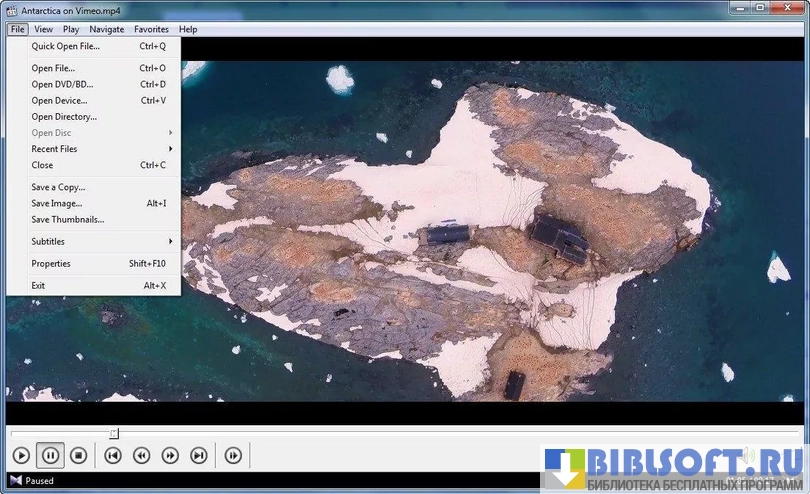Stop playback with the Stop button
The image size is (810, 494).
click(79, 456)
